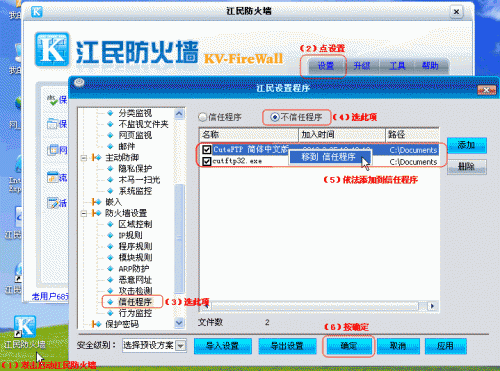The width and height of the screenshot is (500, 371).
Task: Select 模块规则 in the tree
Action: point(135,257)
